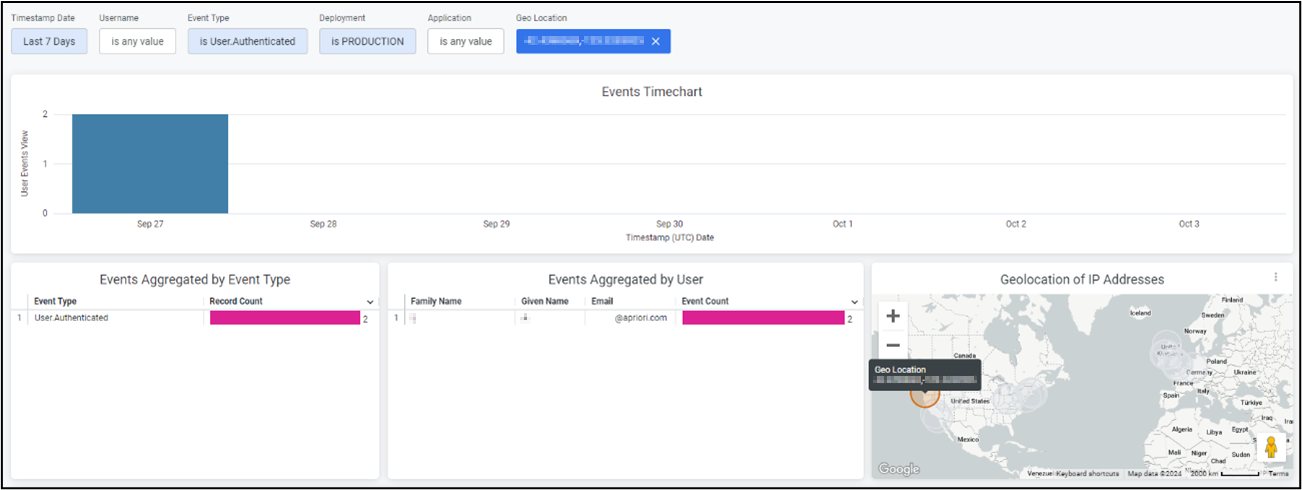
Task: Click the Sep 27 bar in Events Timechart
Action: pos(150,164)
